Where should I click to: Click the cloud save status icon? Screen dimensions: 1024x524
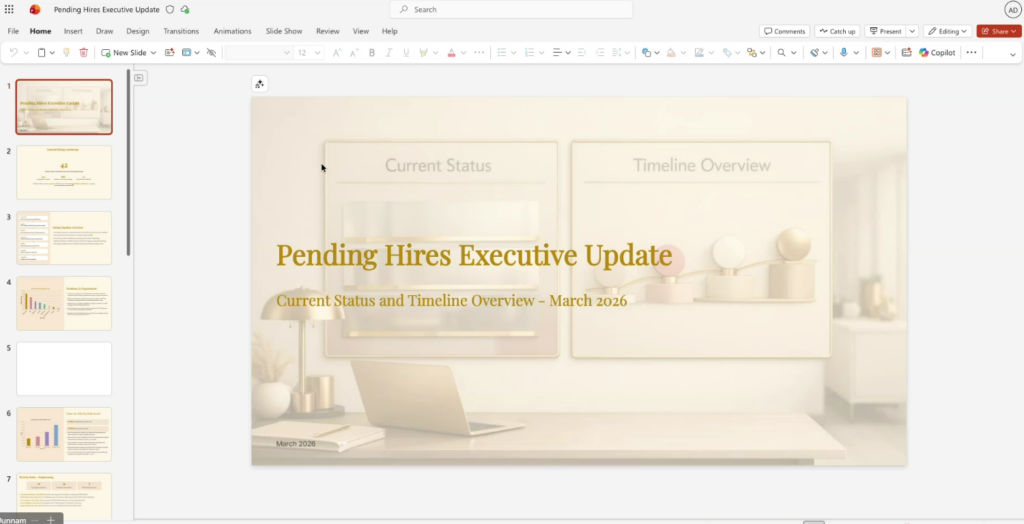[x=185, y=10]
